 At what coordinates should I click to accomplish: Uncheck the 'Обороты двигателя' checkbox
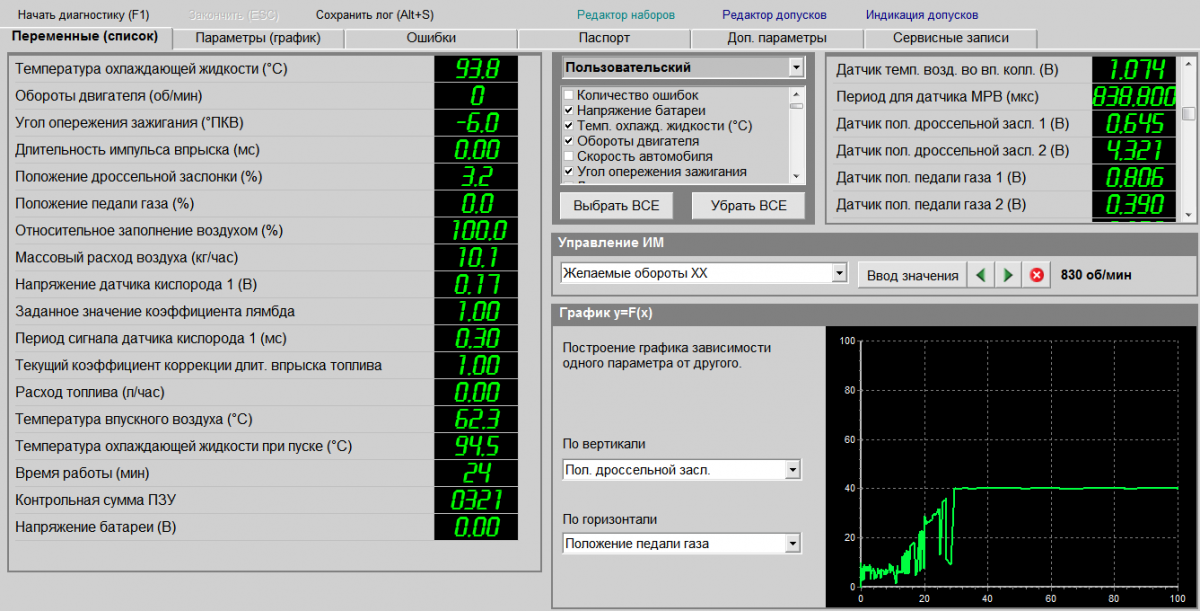point(569,141)
